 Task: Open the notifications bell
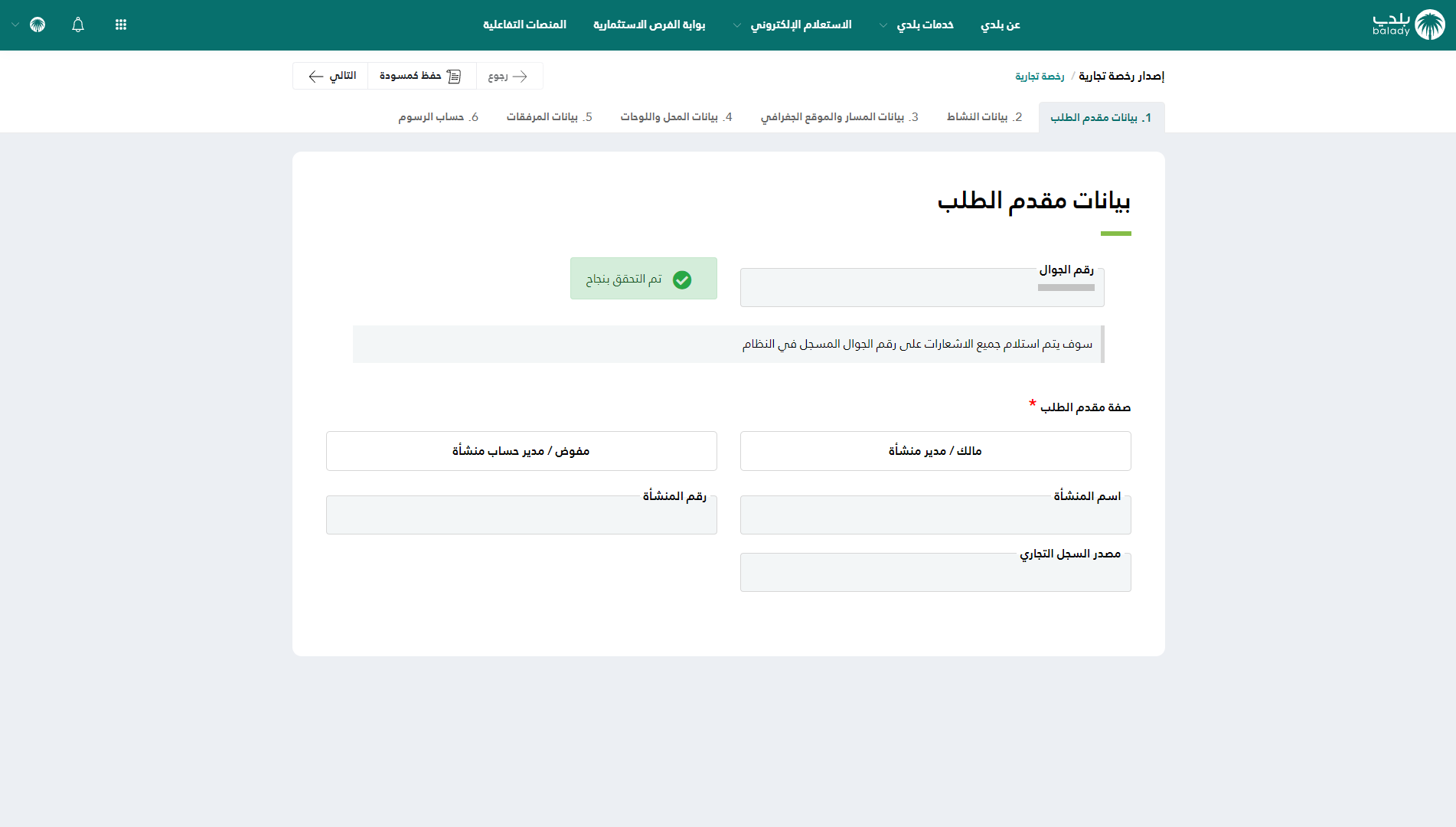point(78,25)
